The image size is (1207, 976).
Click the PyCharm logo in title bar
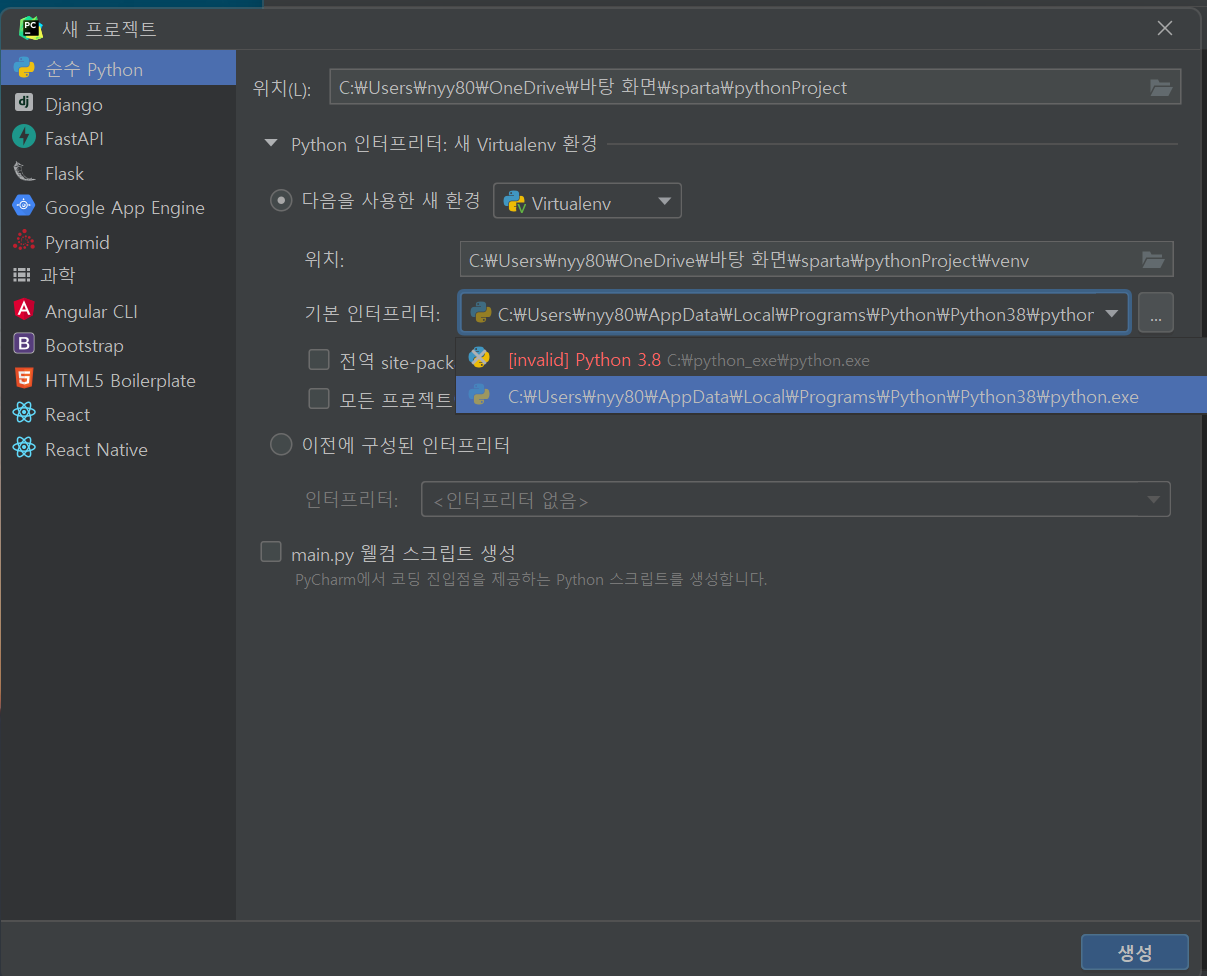[31, 28]
